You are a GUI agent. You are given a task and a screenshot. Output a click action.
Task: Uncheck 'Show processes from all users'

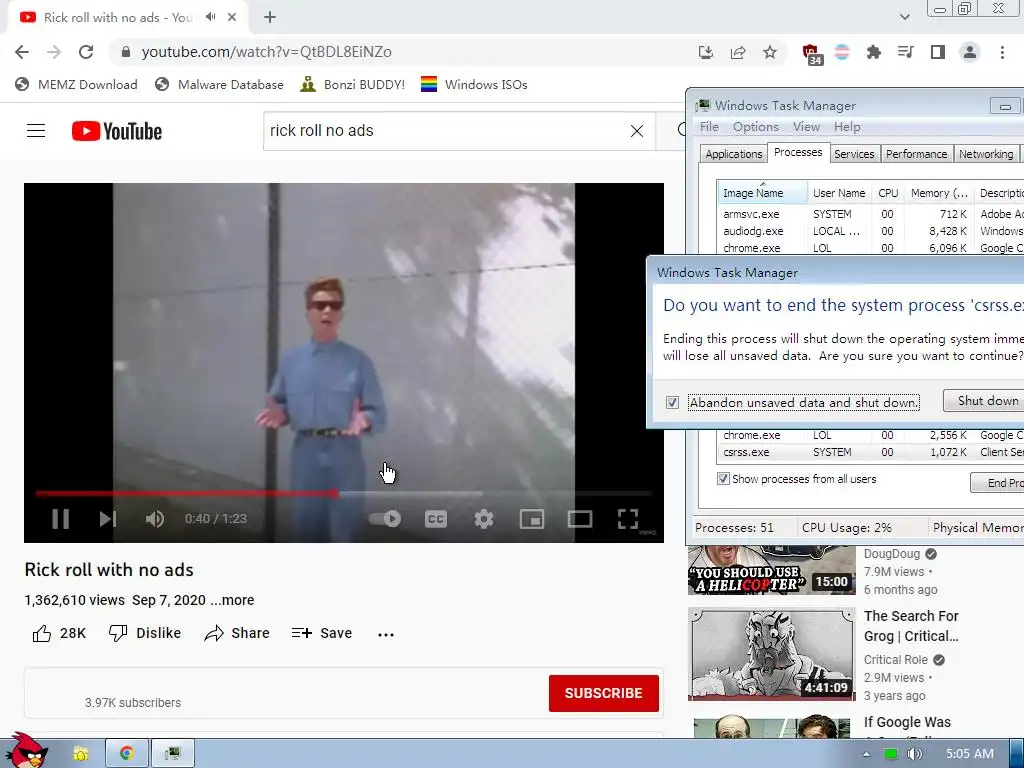(x=723, y=479)
